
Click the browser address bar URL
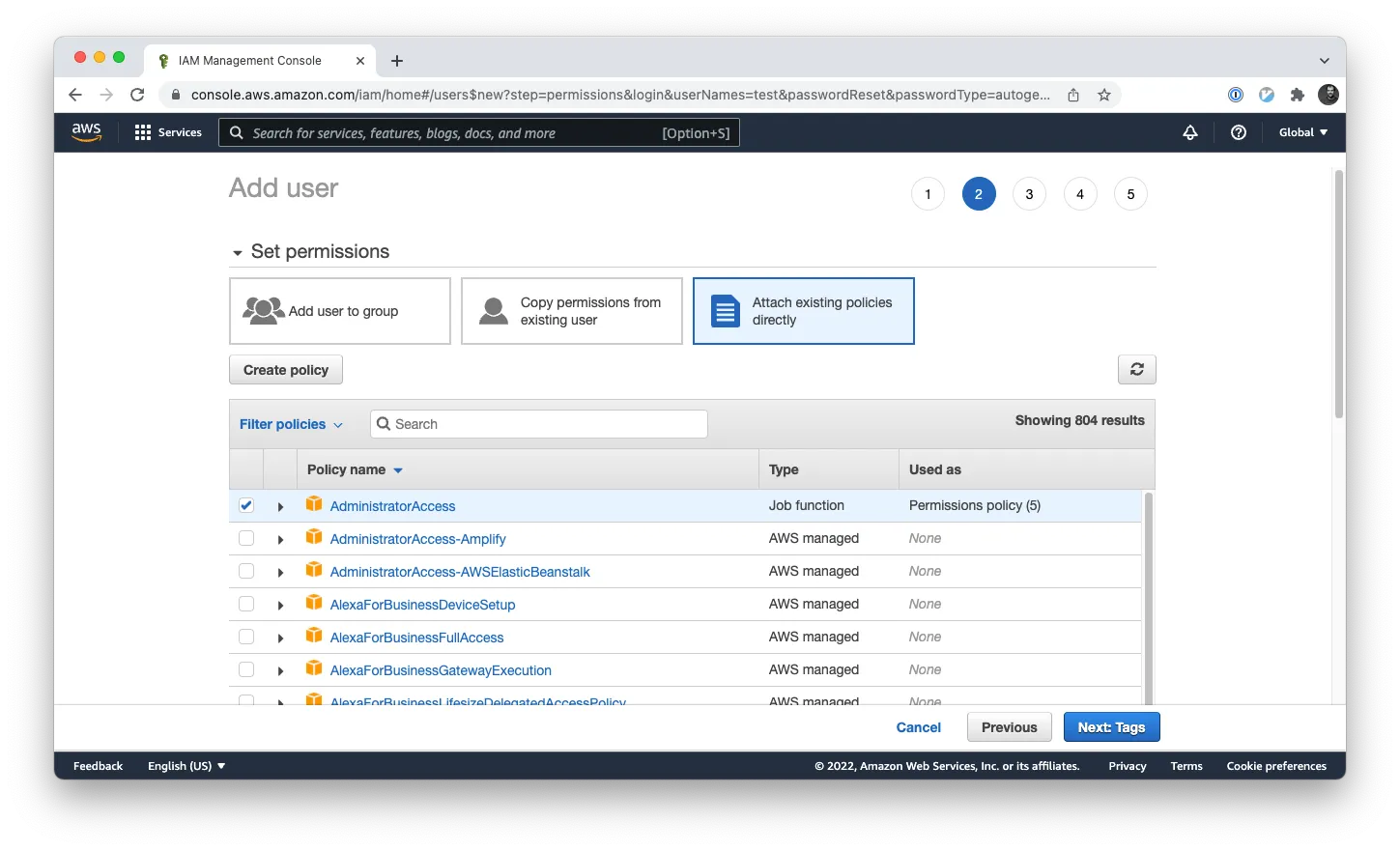[620, 95]
